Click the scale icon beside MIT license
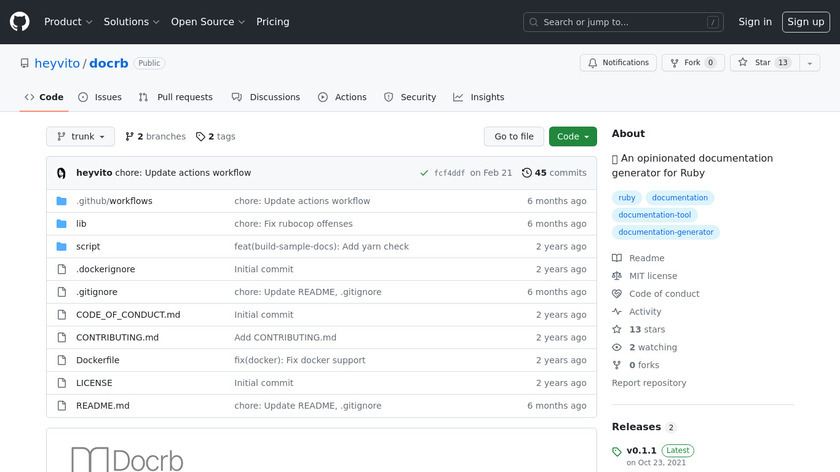Image resolution: width=840 pixels, height=472 pixels. tap(617, 276)
